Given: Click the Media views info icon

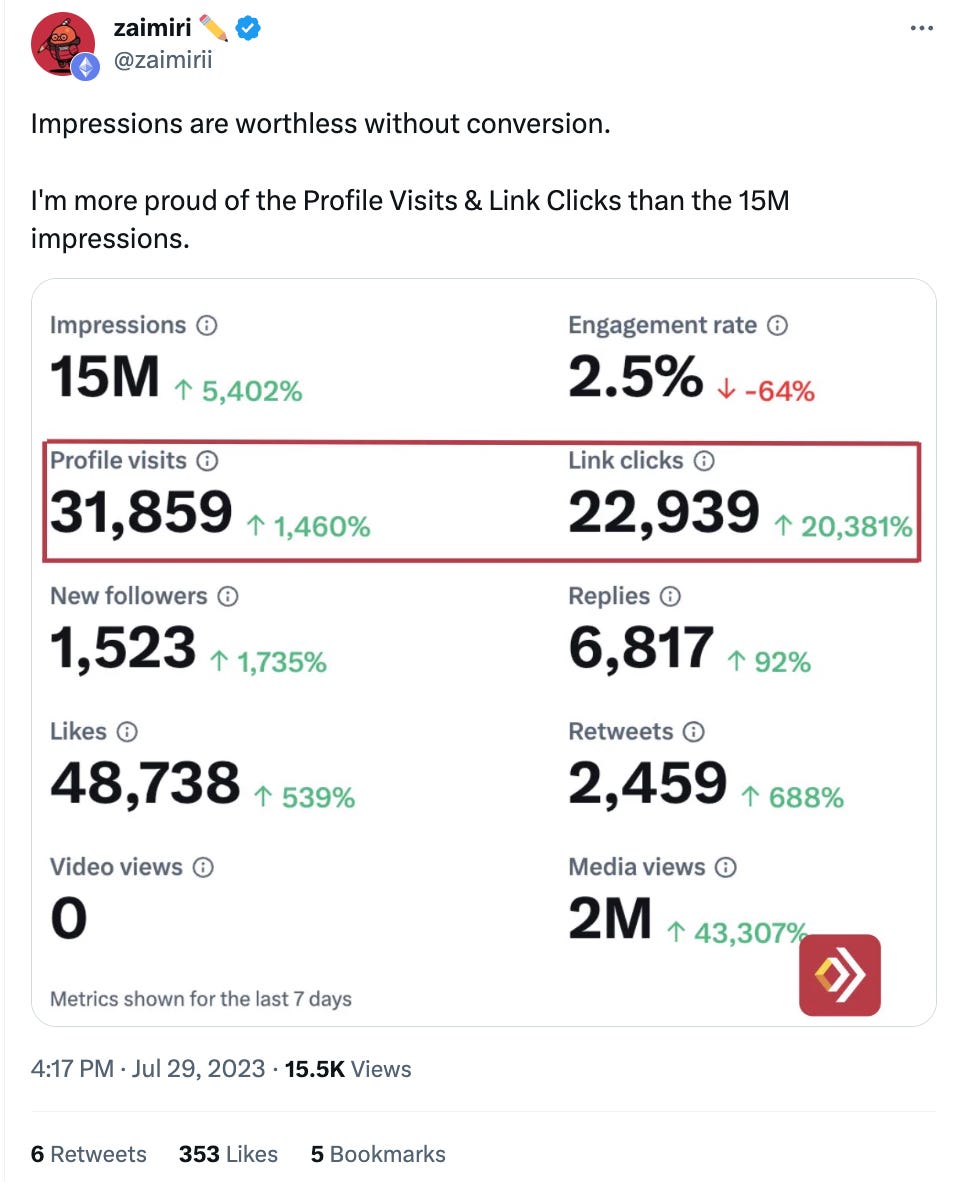Looking at the screenshot, I should pyautogui.click(x=726, y=868).
